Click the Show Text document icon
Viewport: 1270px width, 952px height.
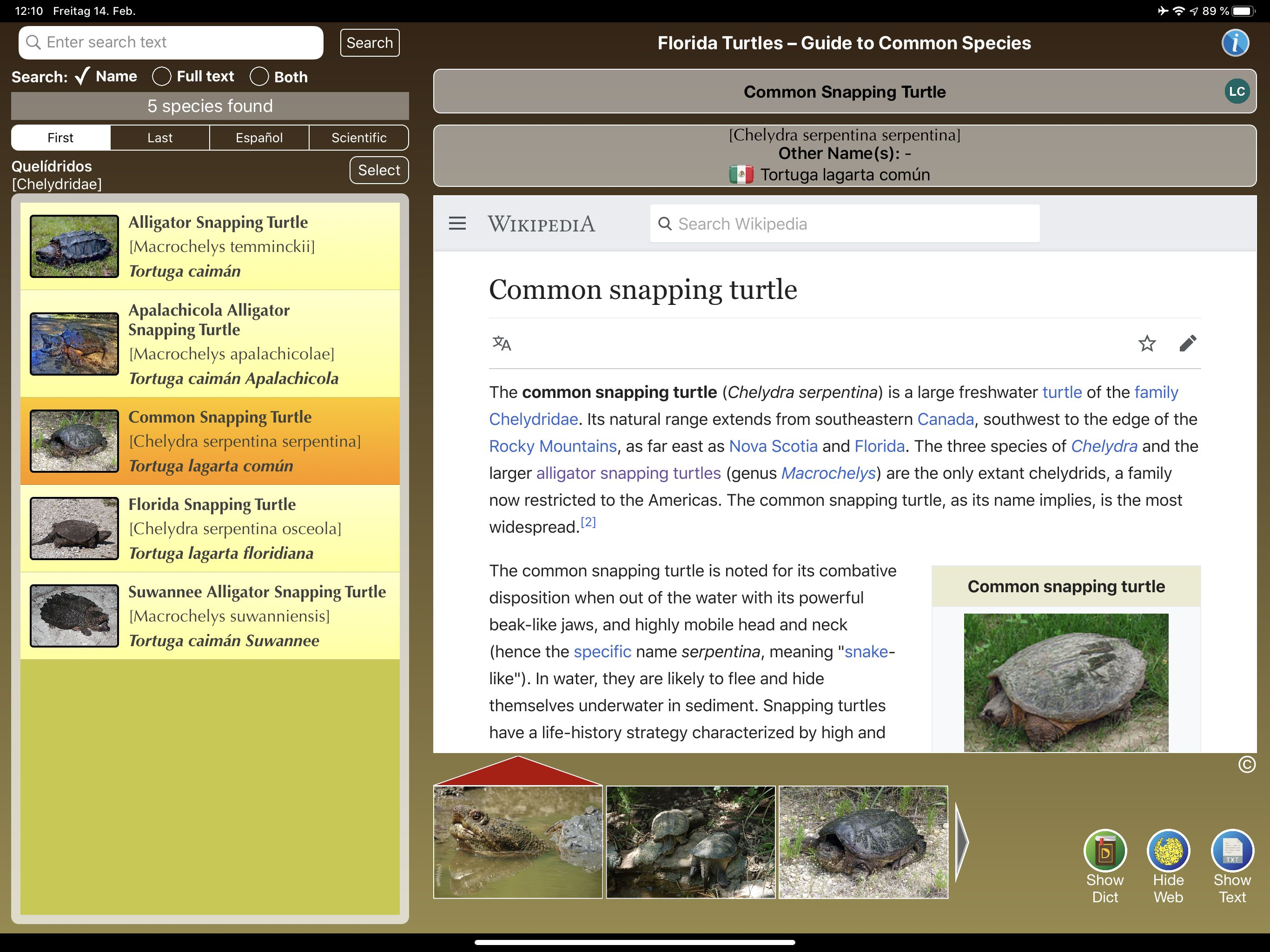tap(1232, 850)
